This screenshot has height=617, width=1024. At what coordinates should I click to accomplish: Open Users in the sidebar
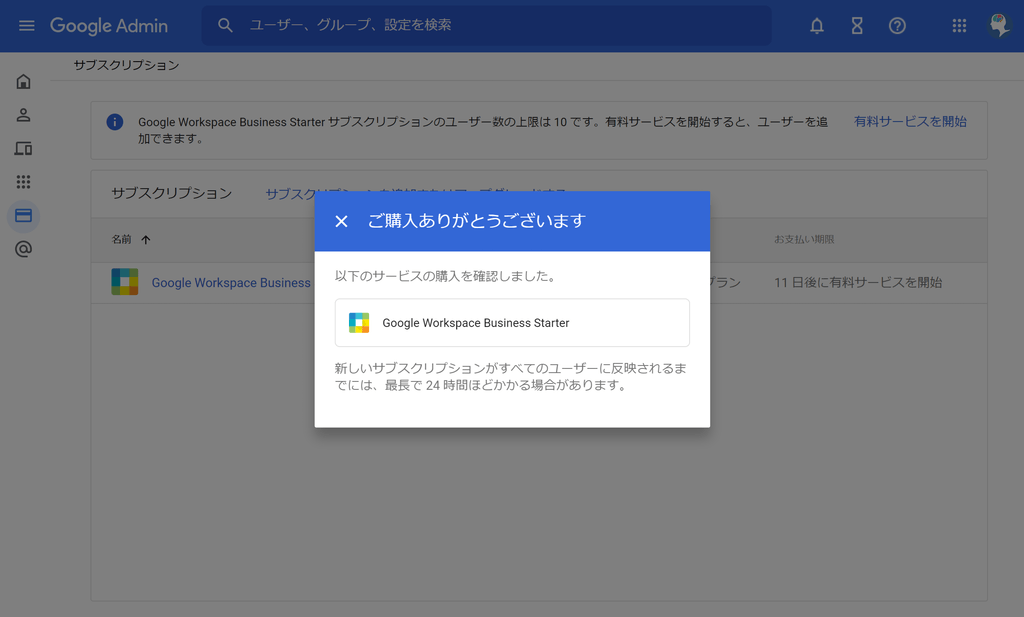click(24, 115)
